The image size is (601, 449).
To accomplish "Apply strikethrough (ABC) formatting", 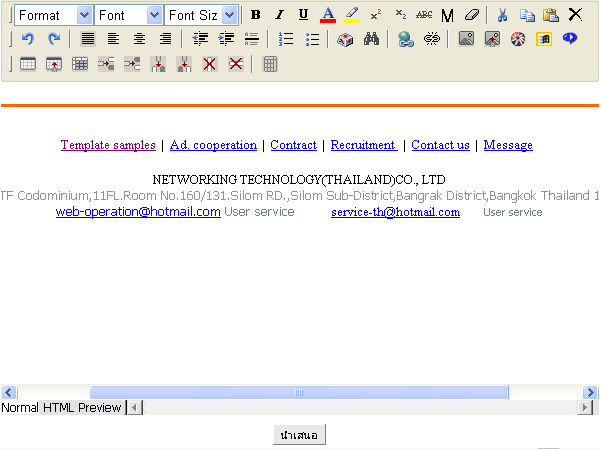I will tap(424, 15).
